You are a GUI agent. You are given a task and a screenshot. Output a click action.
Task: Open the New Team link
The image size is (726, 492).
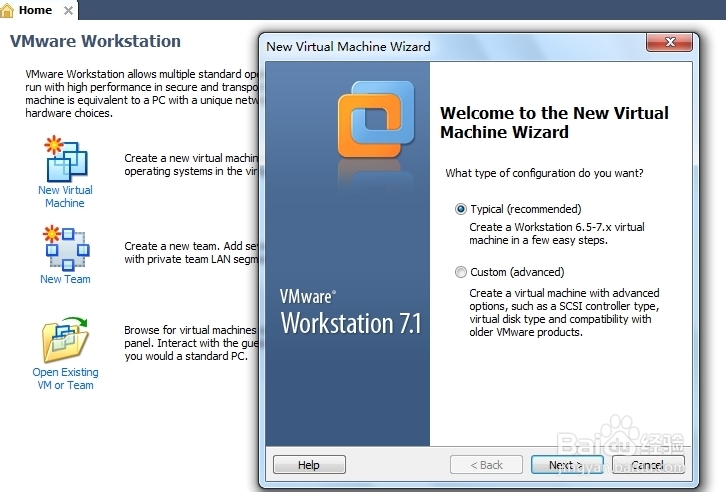[x=65, y=279]
